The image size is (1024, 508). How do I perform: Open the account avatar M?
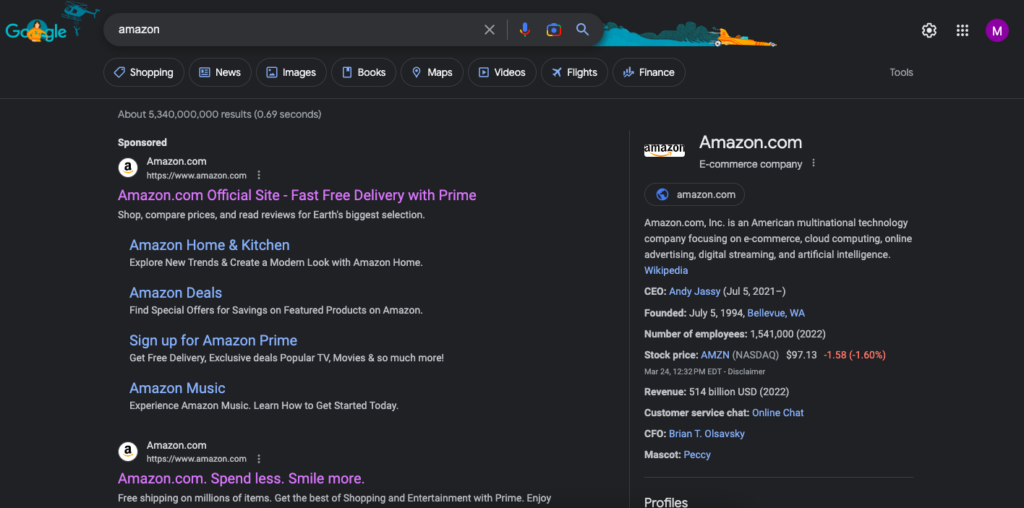click(997, 30)
